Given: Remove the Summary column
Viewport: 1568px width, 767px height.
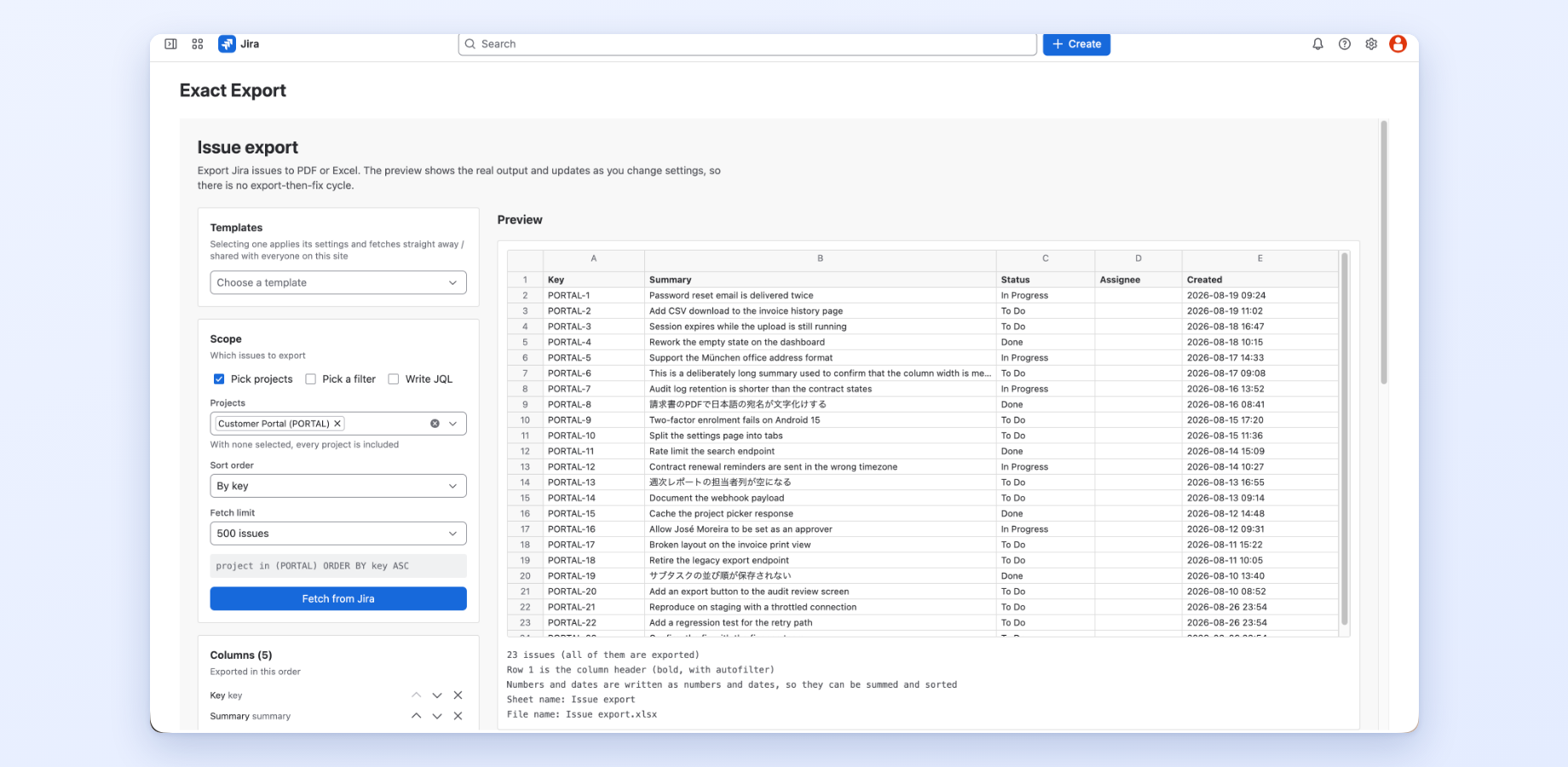Looking at the screenshot, I should pos(458,716).
